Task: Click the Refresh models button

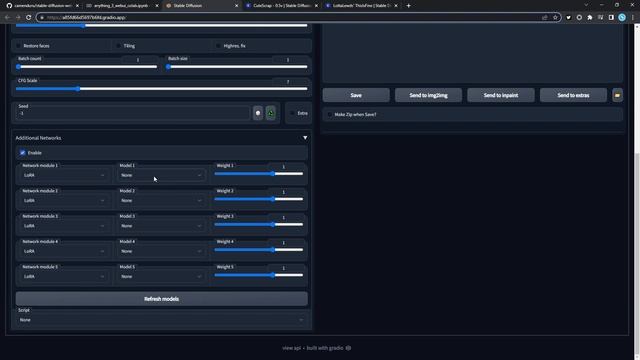Action: click(162, 299)
